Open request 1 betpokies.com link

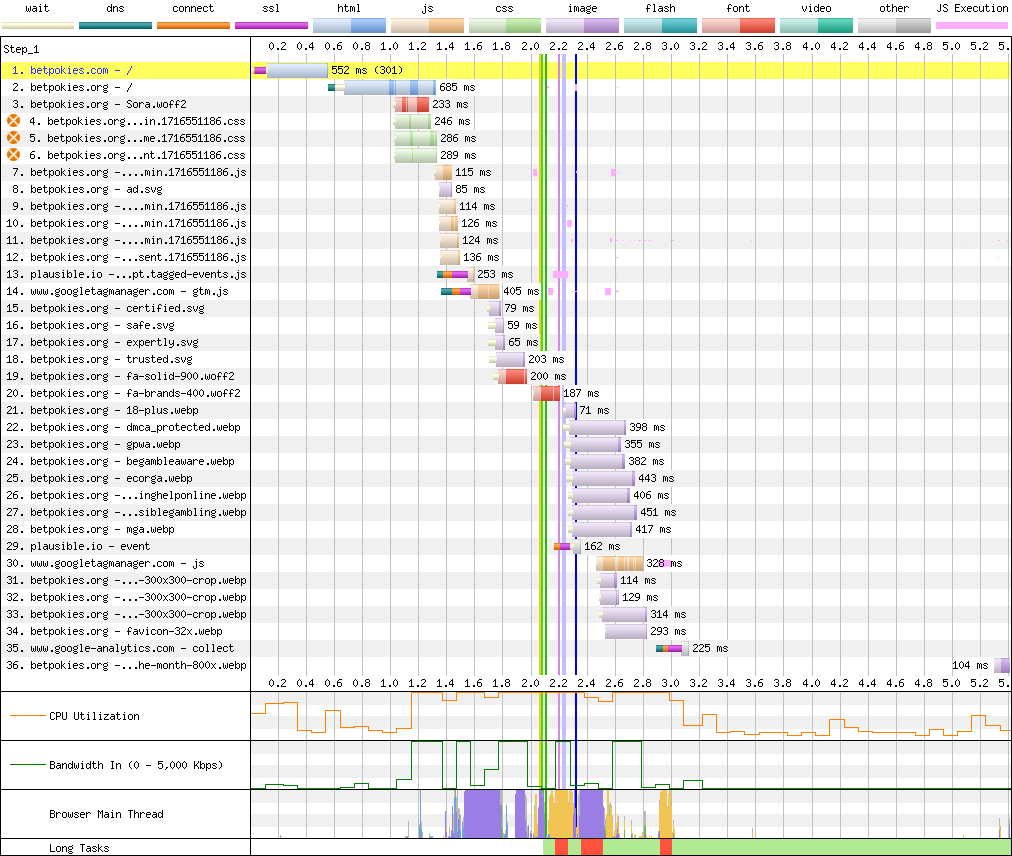point(81,70)
